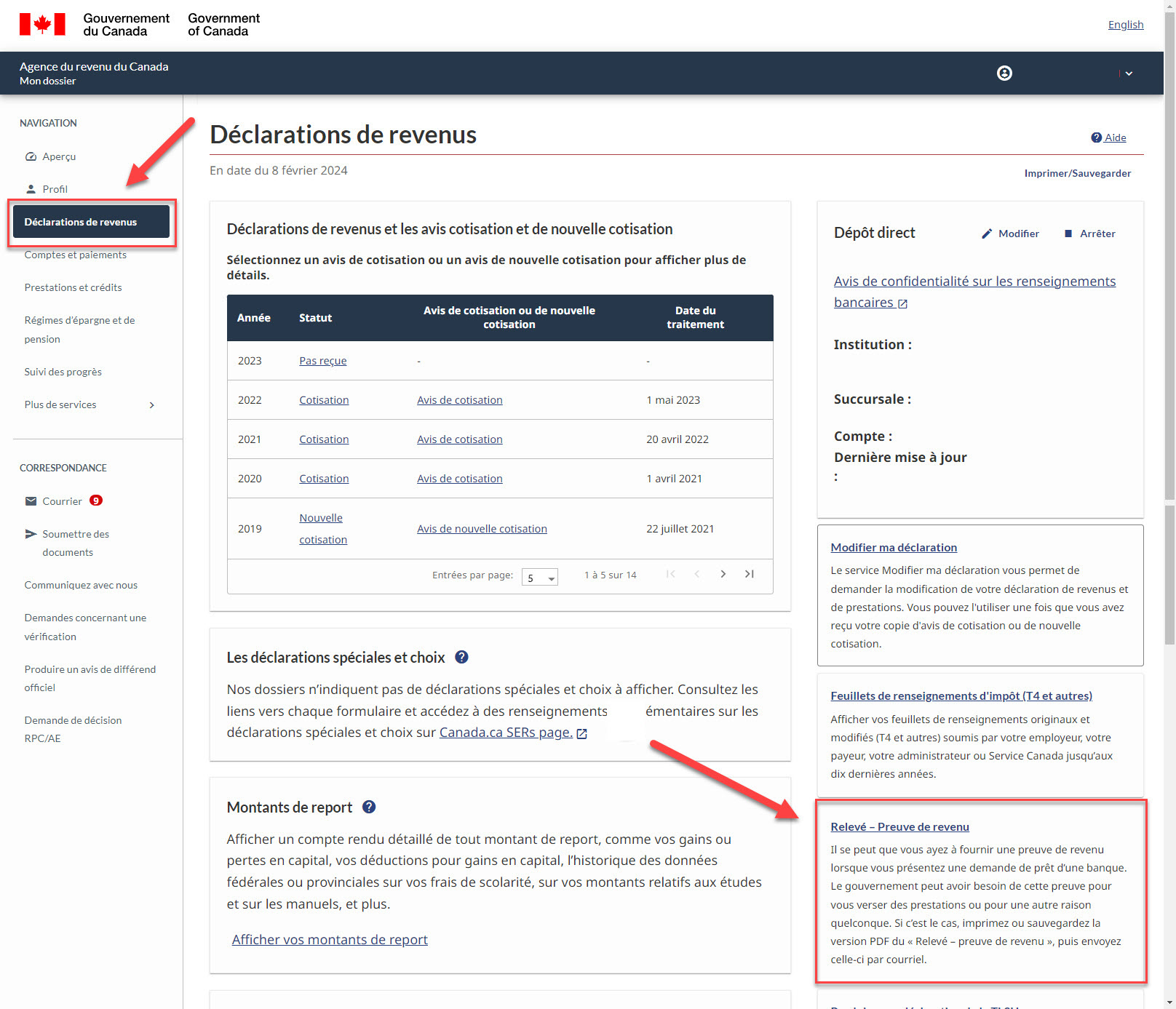The width and height of the screenshot is (1176, 1009).
Task: Go to first page of table
Action: 670,574
